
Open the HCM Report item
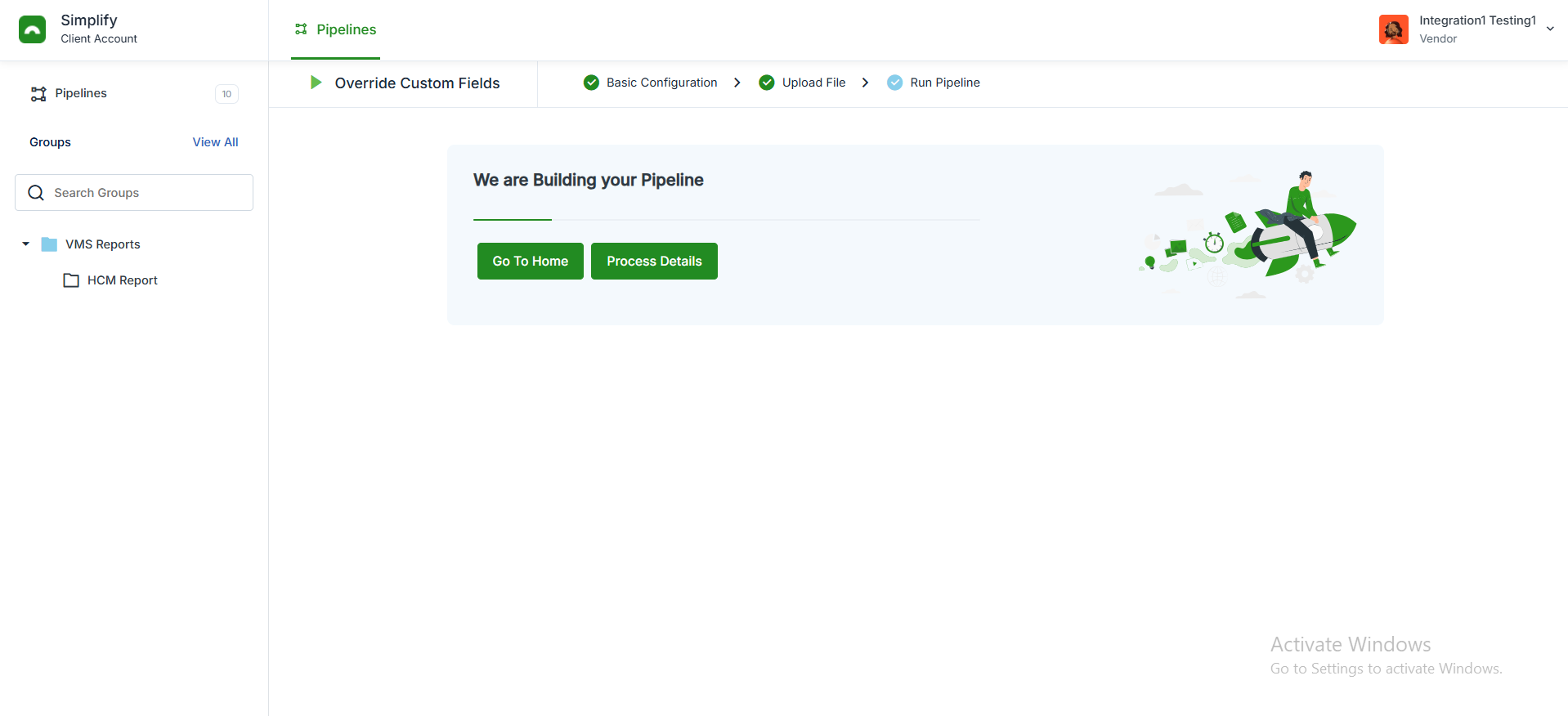coord(122,280)
